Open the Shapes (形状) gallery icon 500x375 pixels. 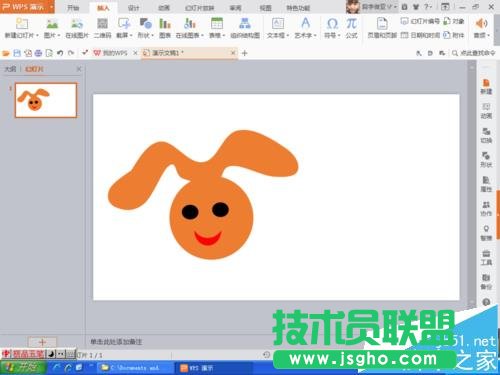[x=145, y=23]
